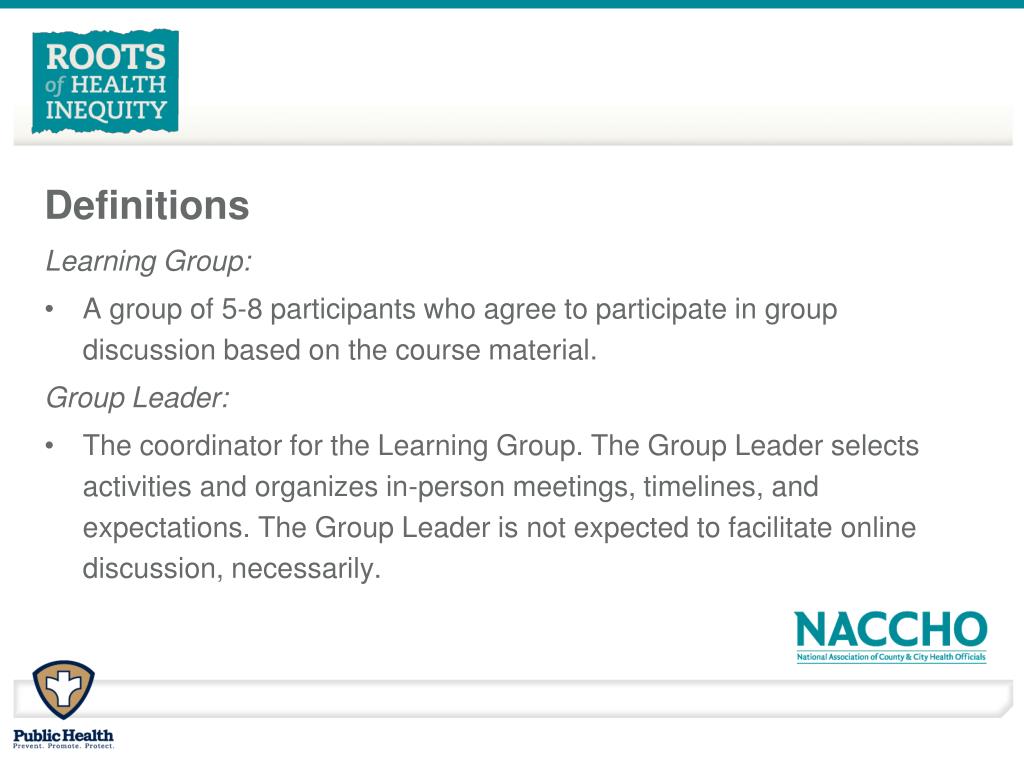
Task: Click the bullet before 'A group of 5-8'
Action: 50,310
